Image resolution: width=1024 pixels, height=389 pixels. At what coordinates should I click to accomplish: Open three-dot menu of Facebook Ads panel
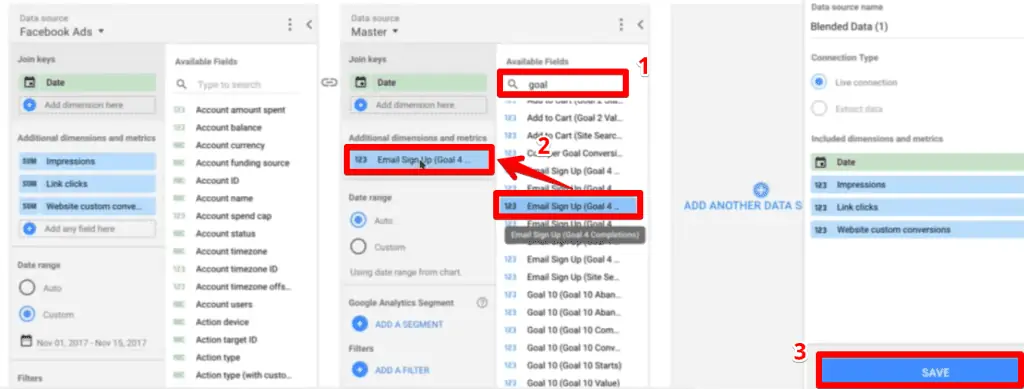[290, 25]
